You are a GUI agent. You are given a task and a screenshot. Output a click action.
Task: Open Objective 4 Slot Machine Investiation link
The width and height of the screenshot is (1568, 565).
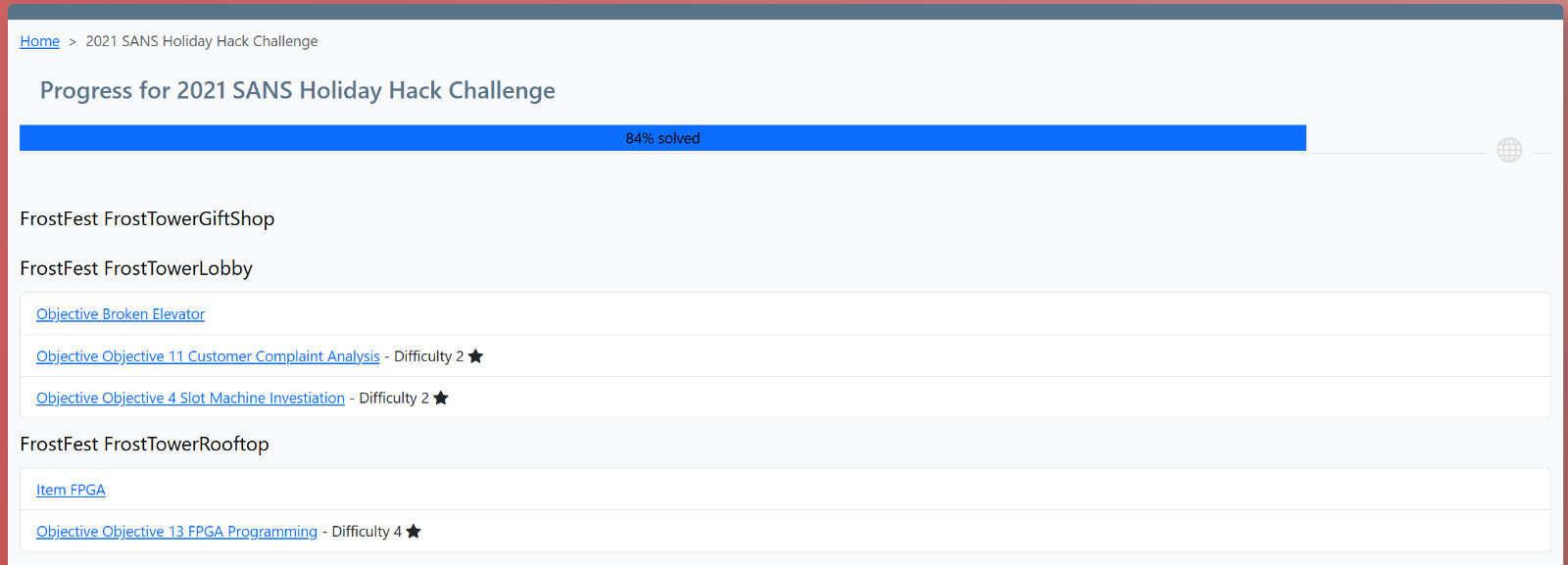click(x=190, y=399)
